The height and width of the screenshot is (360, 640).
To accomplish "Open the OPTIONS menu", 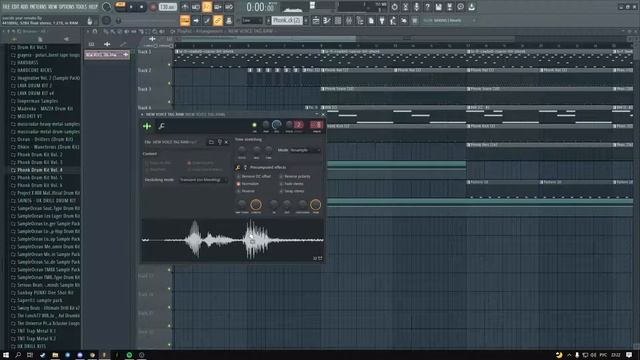I will coord(68,7).
